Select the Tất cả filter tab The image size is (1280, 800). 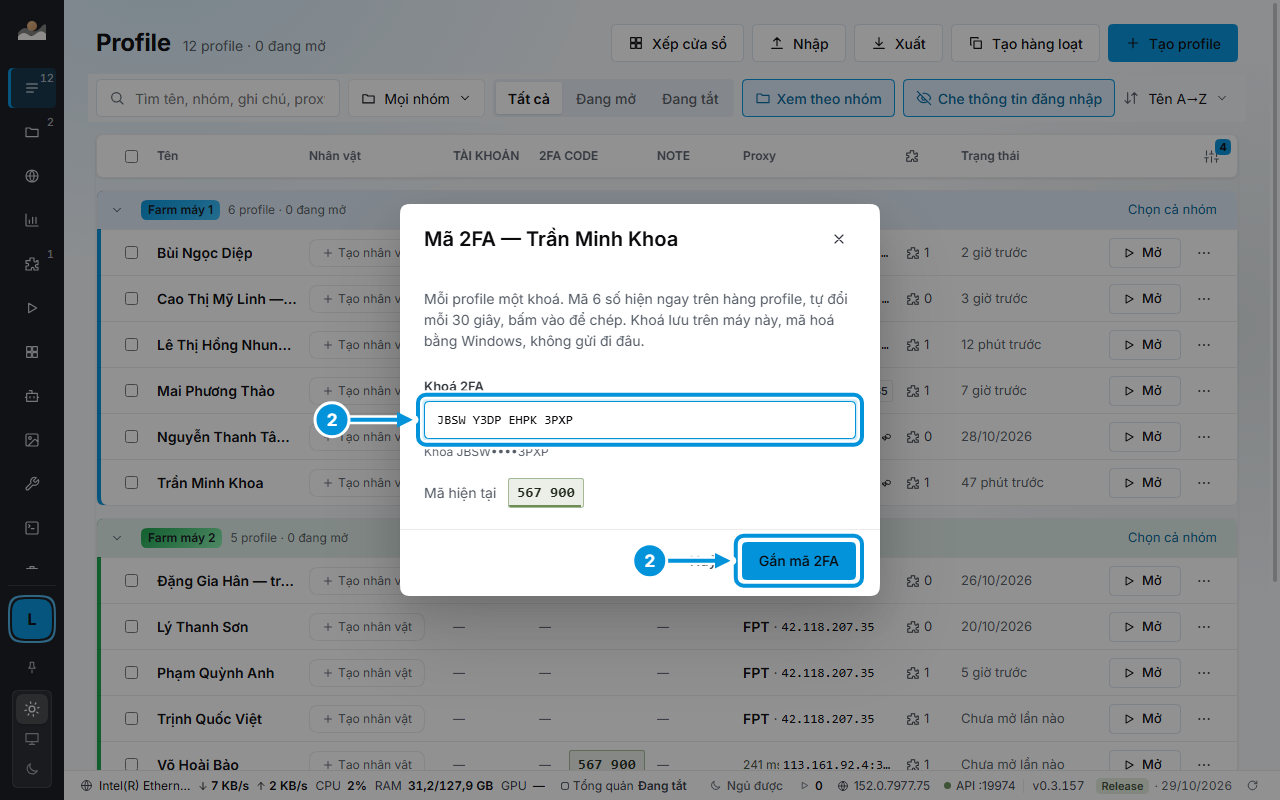click(x=529, y=99)
